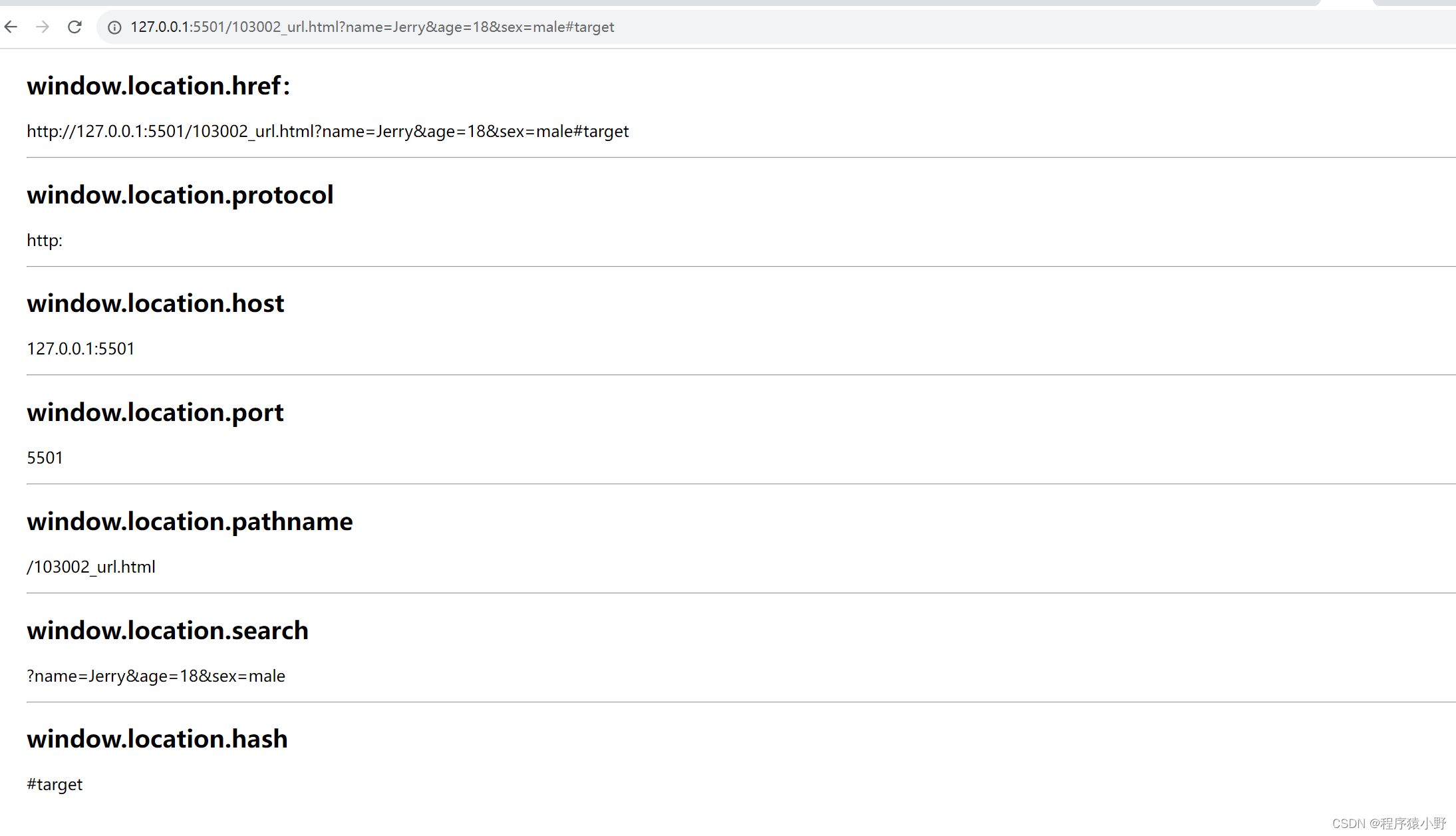Click the /103002_url.html pathname value

pos(91,567)
